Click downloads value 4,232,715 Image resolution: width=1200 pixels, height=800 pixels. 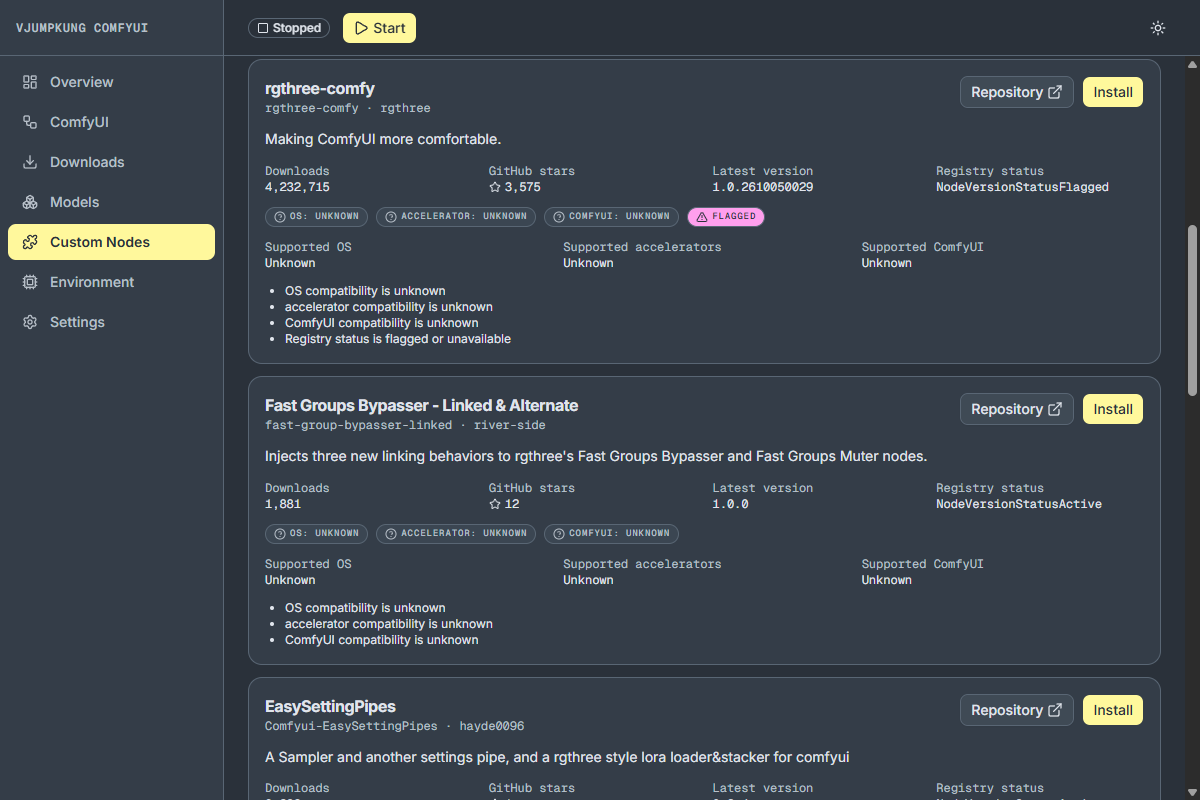coord(297,187)
